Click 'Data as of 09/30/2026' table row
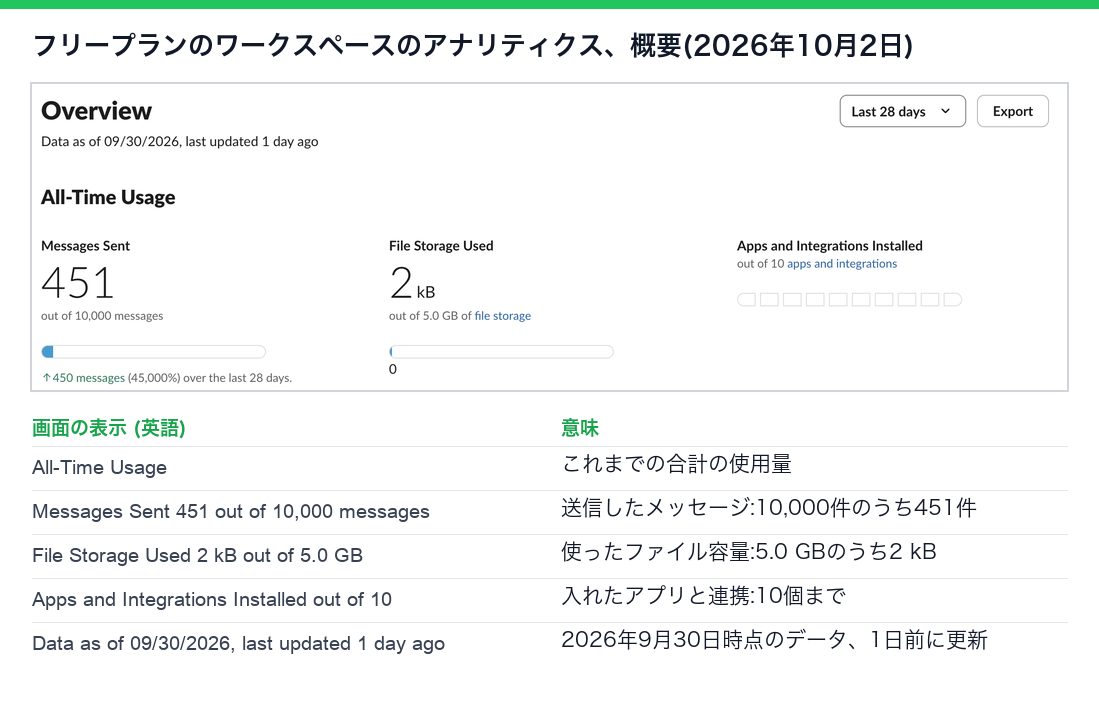The image size is (1099, 704). (x=550, y=645)
